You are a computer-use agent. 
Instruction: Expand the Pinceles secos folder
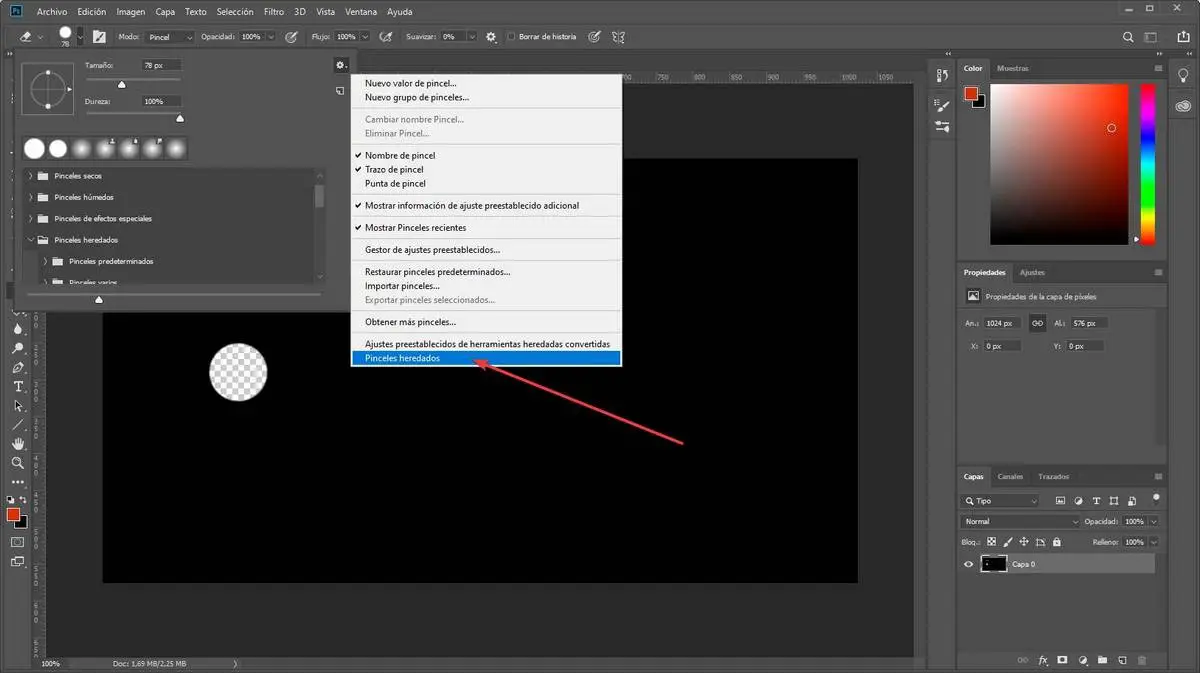click(31, 176)
